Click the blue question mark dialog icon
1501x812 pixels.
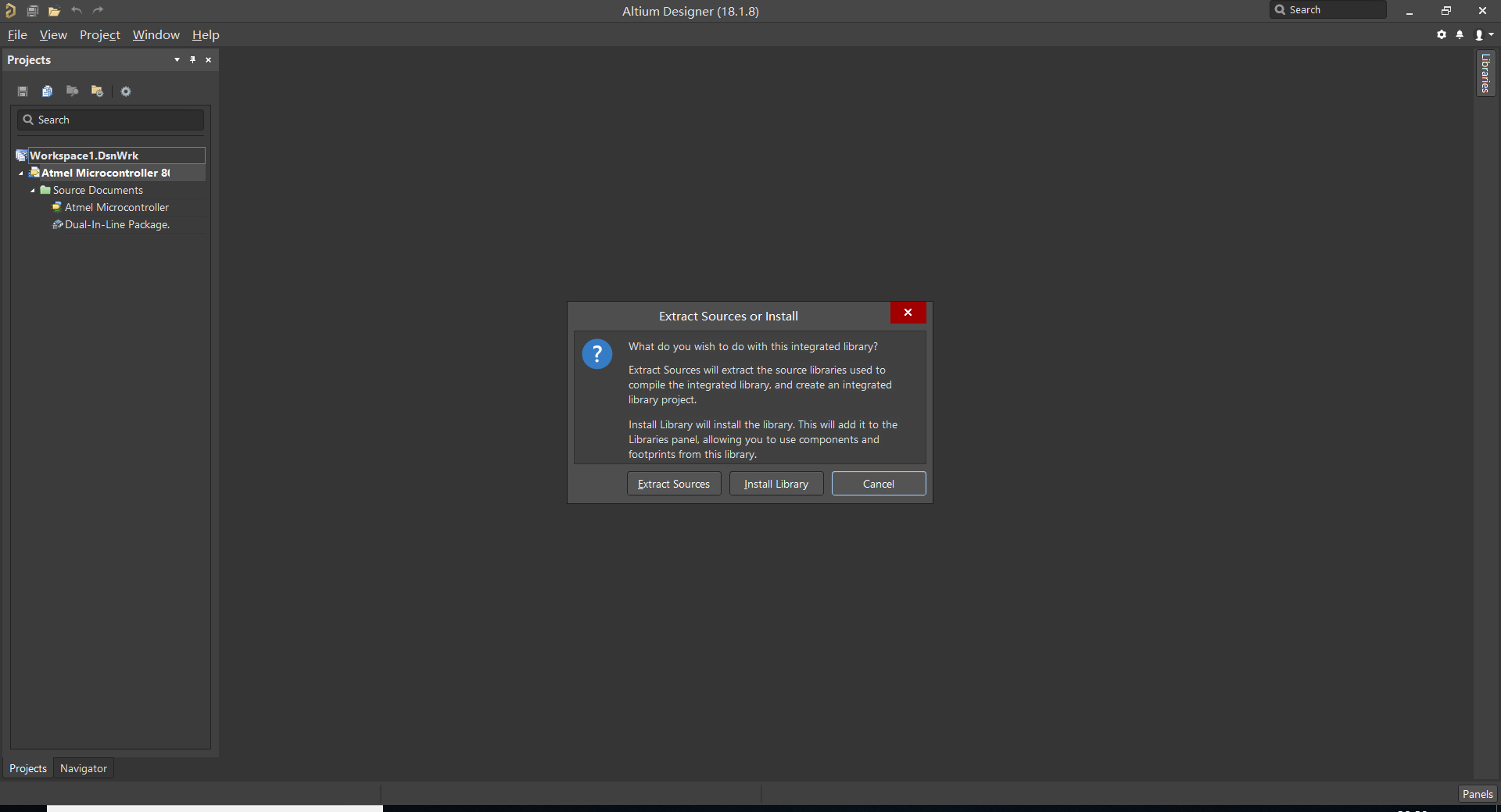pyautogui.click(x=597, y=354)
